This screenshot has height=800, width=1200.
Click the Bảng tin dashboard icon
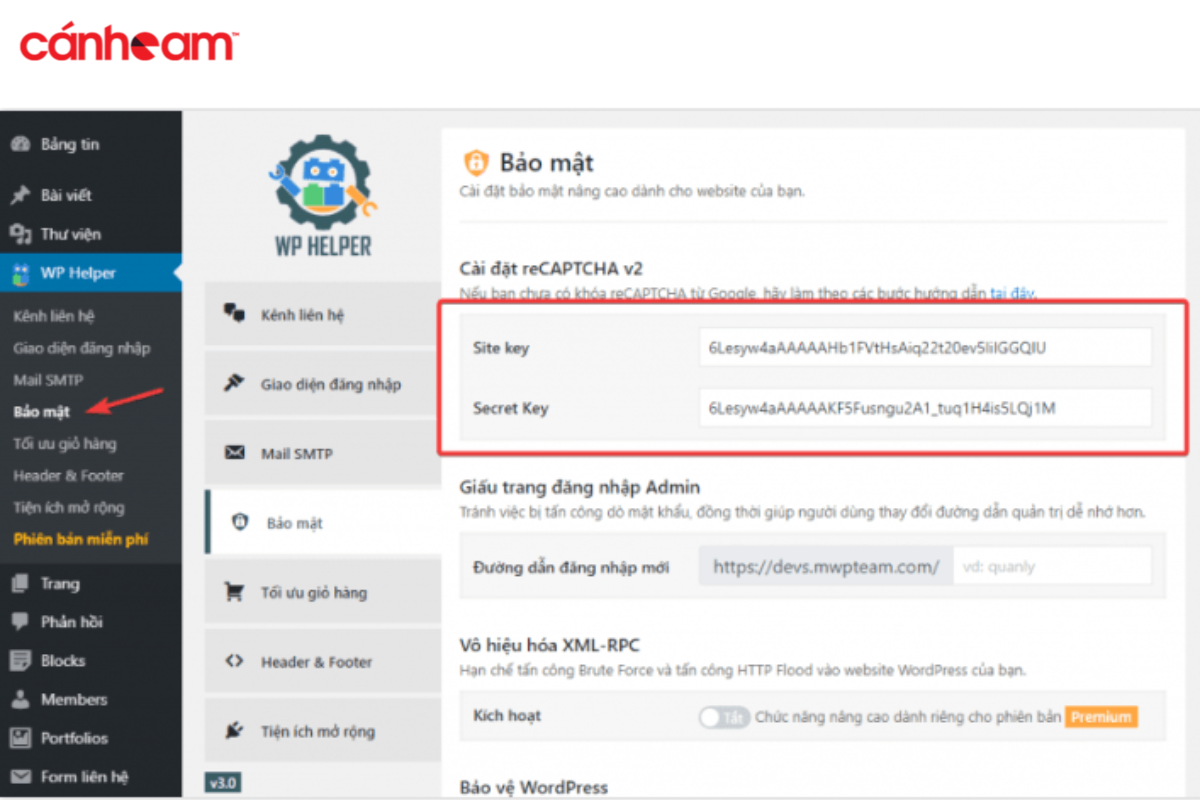tap(20, 145)
